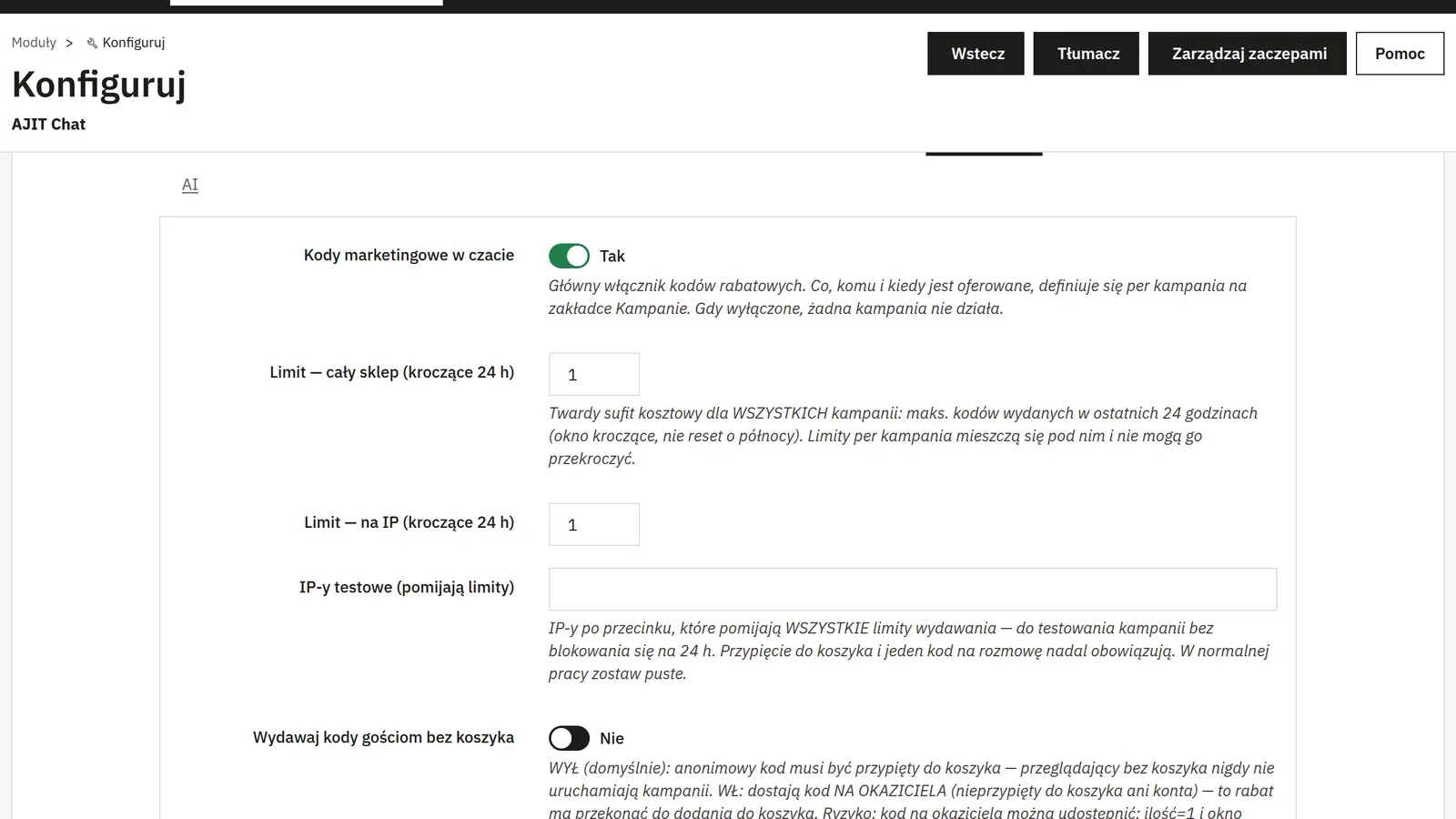1456x819 pixels.
Task: Click the Limit — cały sklep label
Action: pyautogui.click(x=391, y=372)
